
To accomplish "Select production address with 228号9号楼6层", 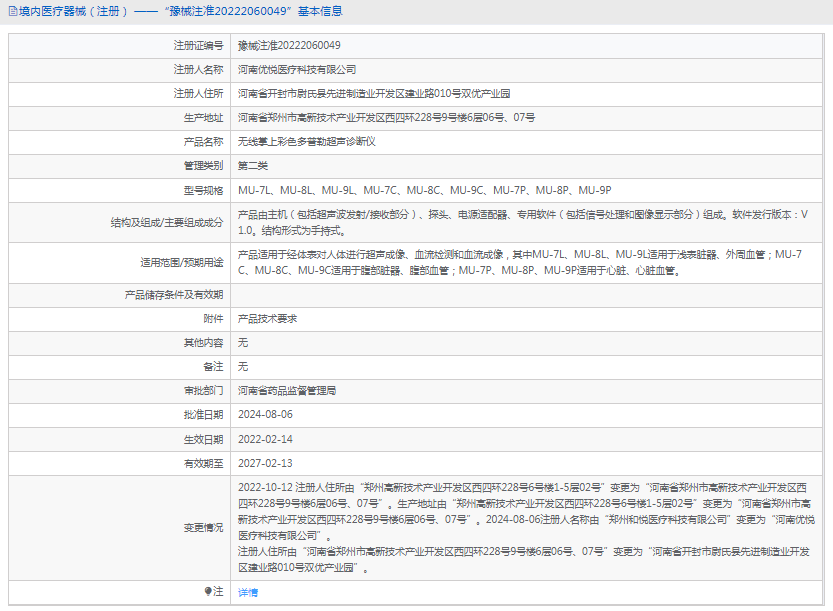I will [x=386, y=117].
